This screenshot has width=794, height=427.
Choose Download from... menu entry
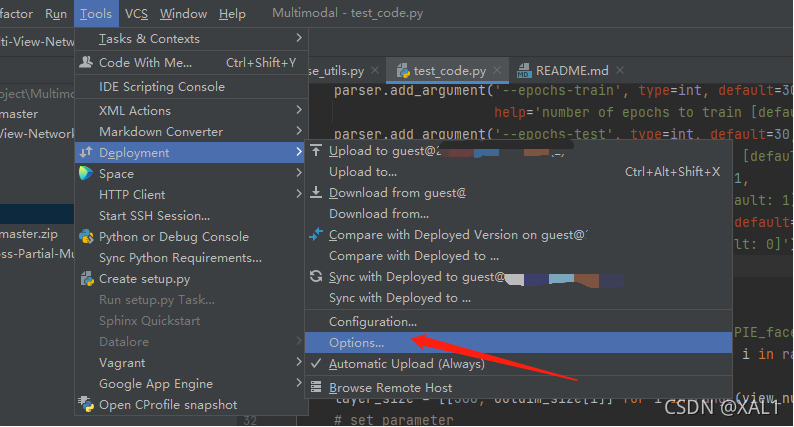(x=519, y=214)
